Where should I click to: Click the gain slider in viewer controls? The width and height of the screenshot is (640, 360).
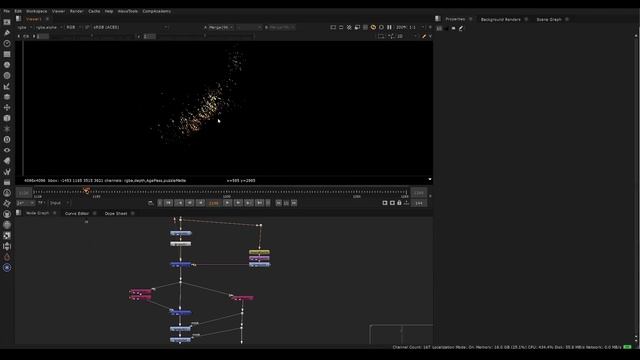coord(92,36)
